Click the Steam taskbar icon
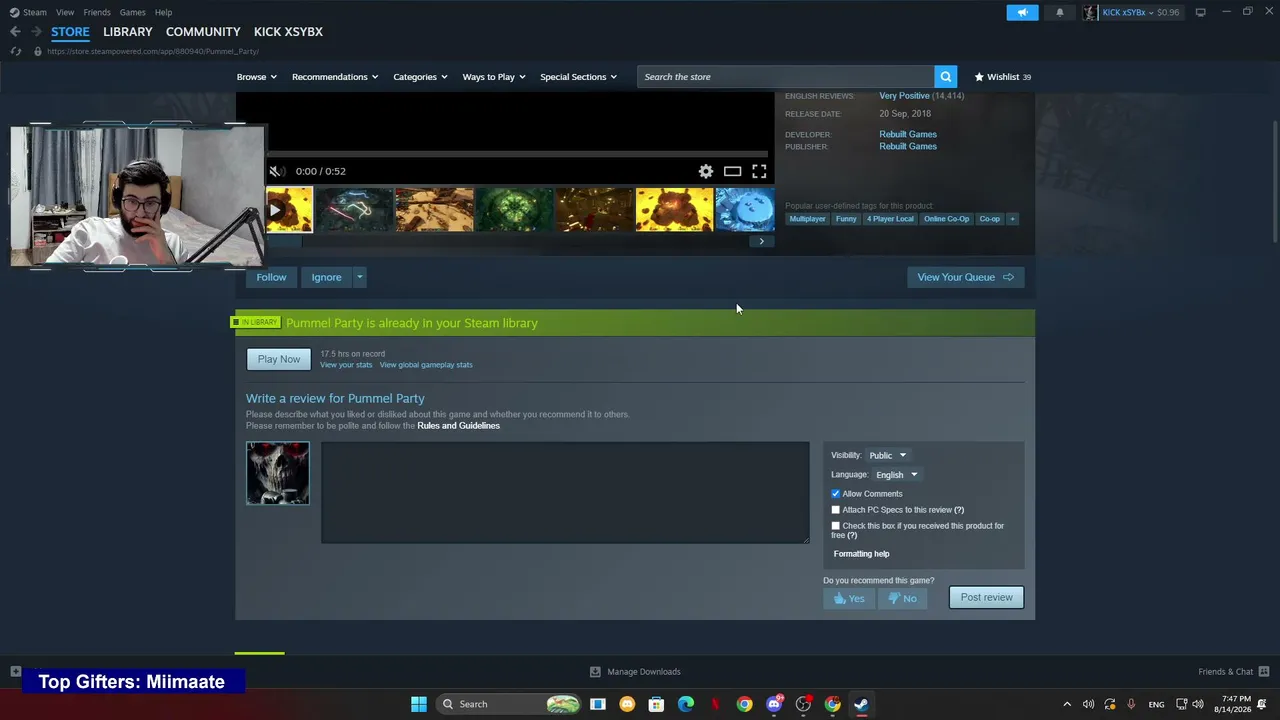1280x720 pixels. [861, 704]
